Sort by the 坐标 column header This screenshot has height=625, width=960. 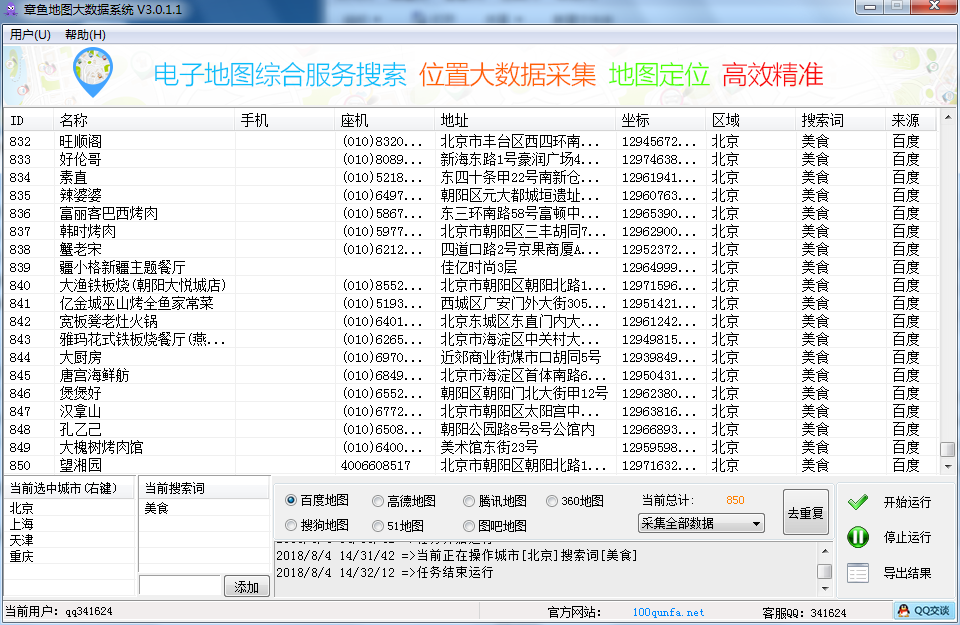[x=661, y=121]
